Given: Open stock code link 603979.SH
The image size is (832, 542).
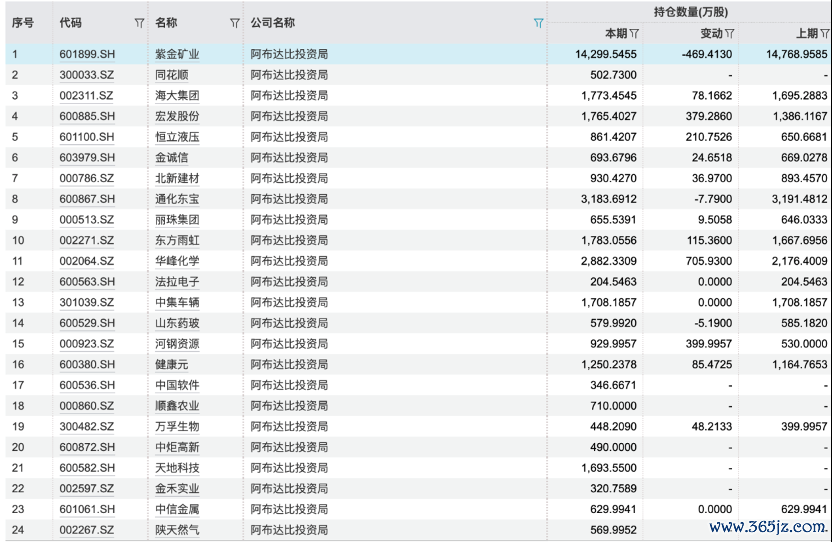Looking at the screenshot, I should [x=87, y=158].
